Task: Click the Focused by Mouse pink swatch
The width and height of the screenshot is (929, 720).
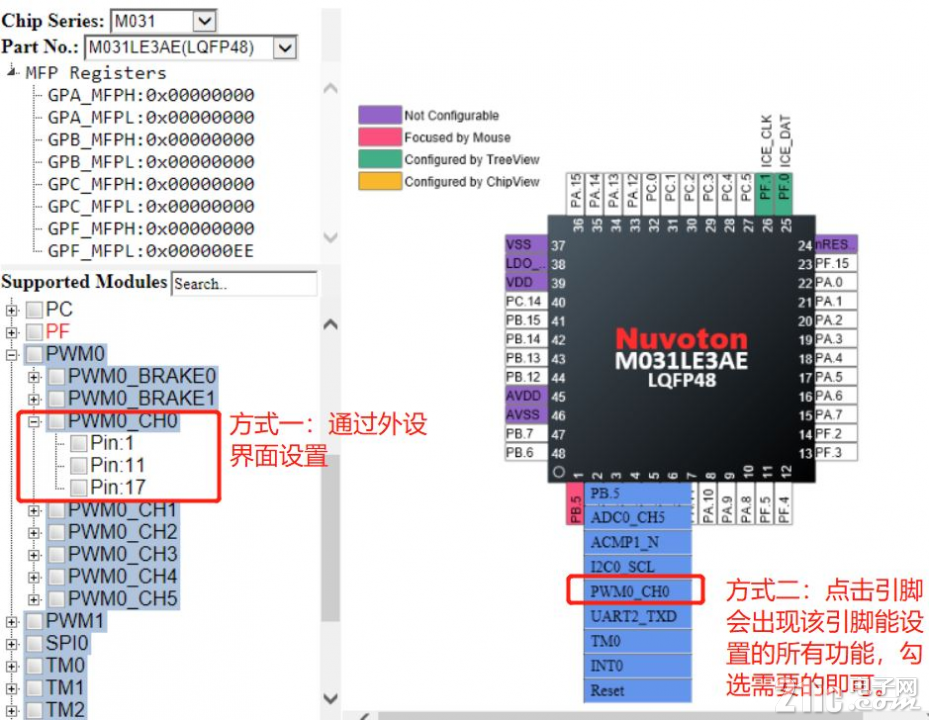Action: click(x=380, y=137)
